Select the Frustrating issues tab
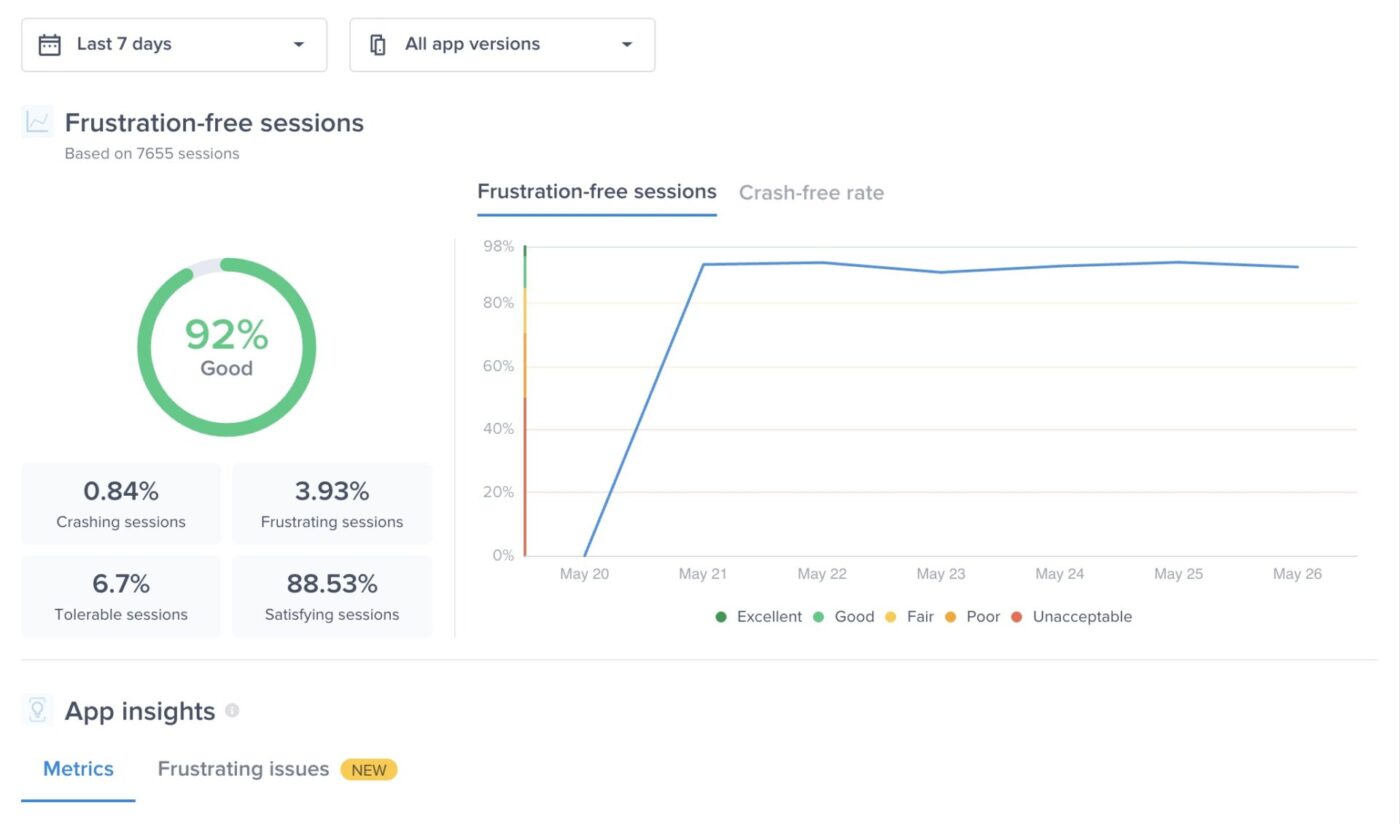The height and width of the screenshot is (824, 1400). pyautogui.click(x=243, y=769)
